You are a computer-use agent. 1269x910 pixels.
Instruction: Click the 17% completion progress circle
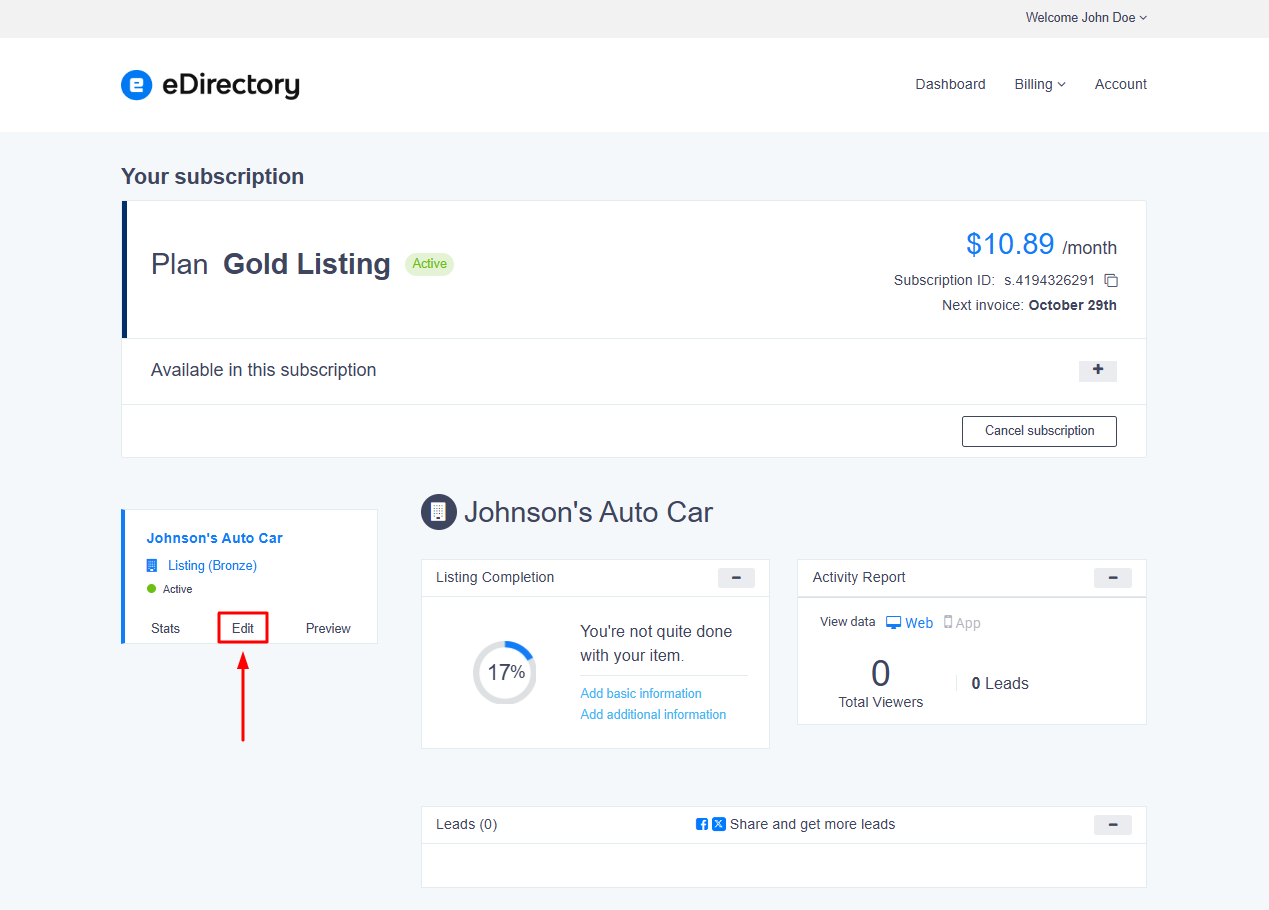(504, 672)
